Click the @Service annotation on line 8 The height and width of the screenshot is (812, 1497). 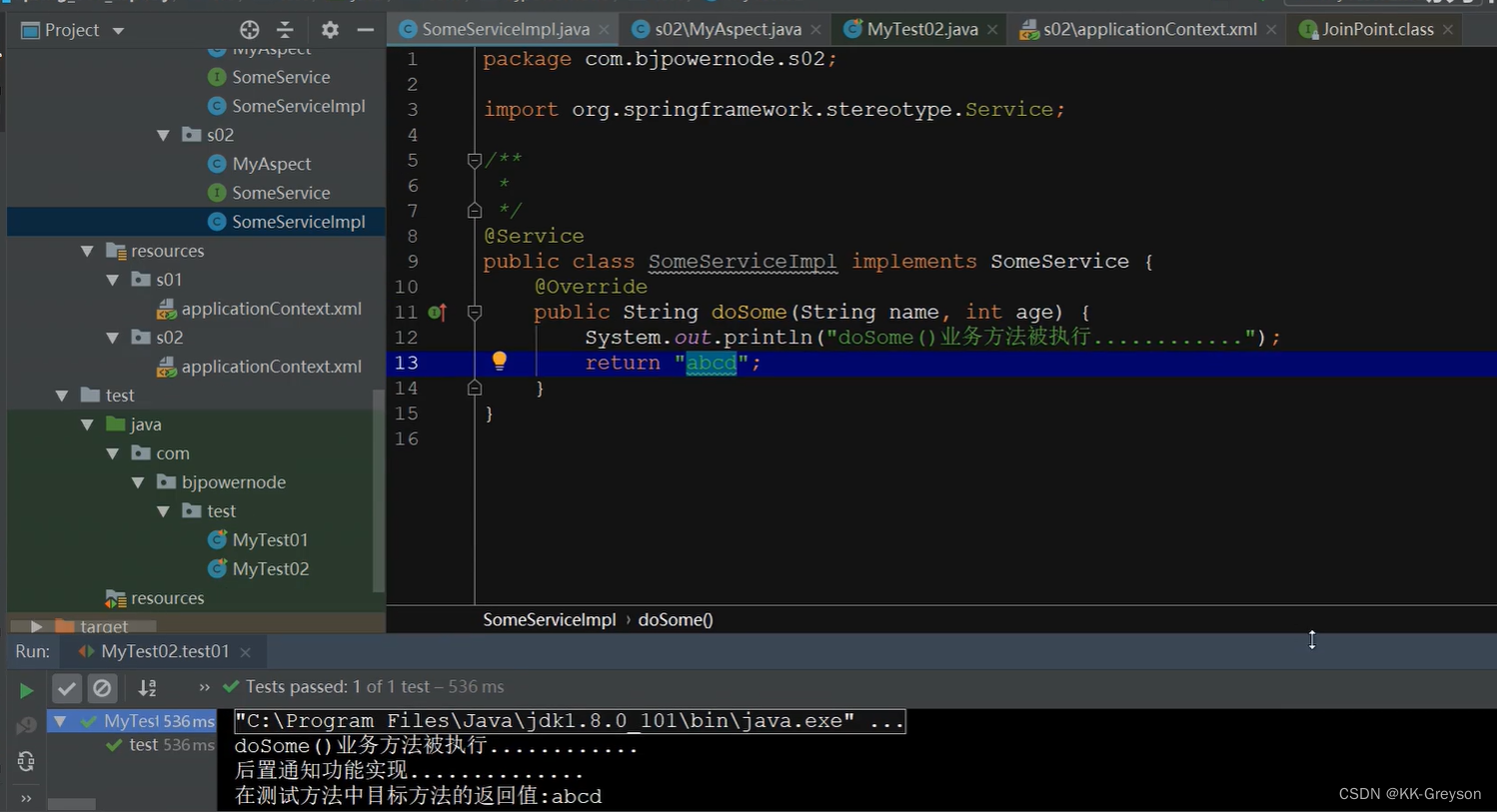534,236
